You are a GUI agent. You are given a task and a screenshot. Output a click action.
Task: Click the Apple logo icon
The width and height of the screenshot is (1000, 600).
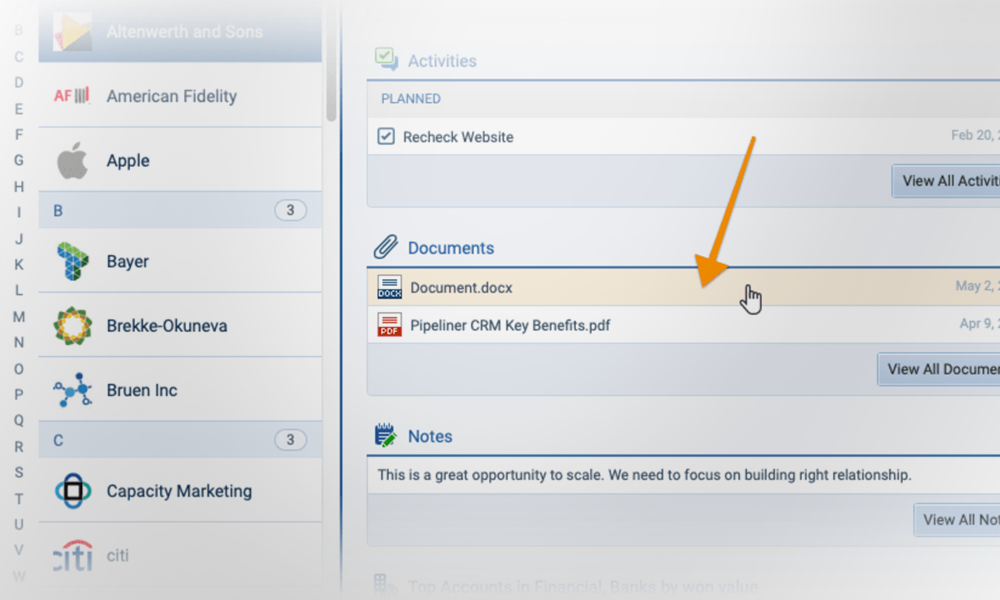pyautogui.click(x=72, y=160)
